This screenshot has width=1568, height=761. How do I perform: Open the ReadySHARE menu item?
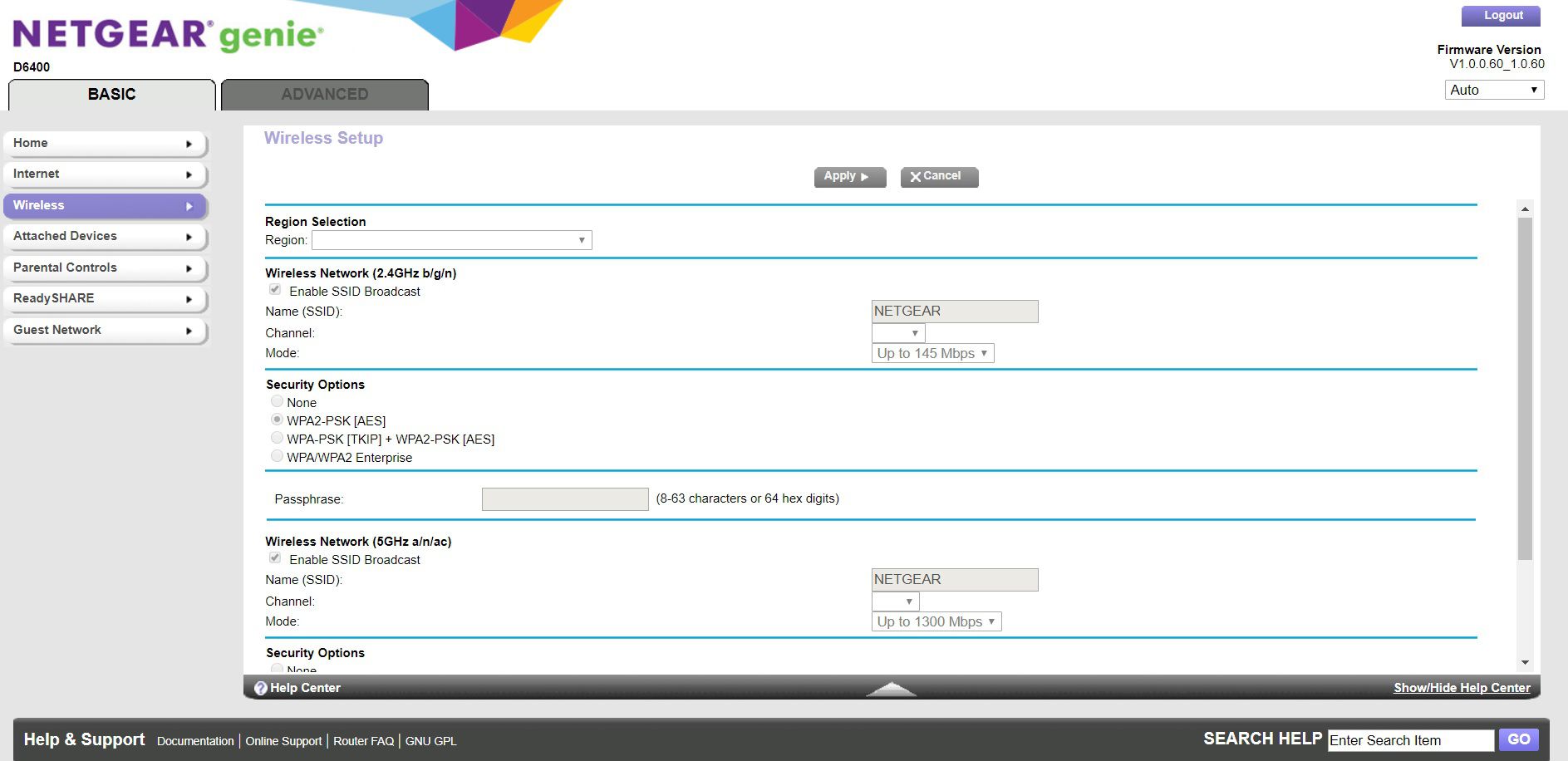(x=105, y=299)
